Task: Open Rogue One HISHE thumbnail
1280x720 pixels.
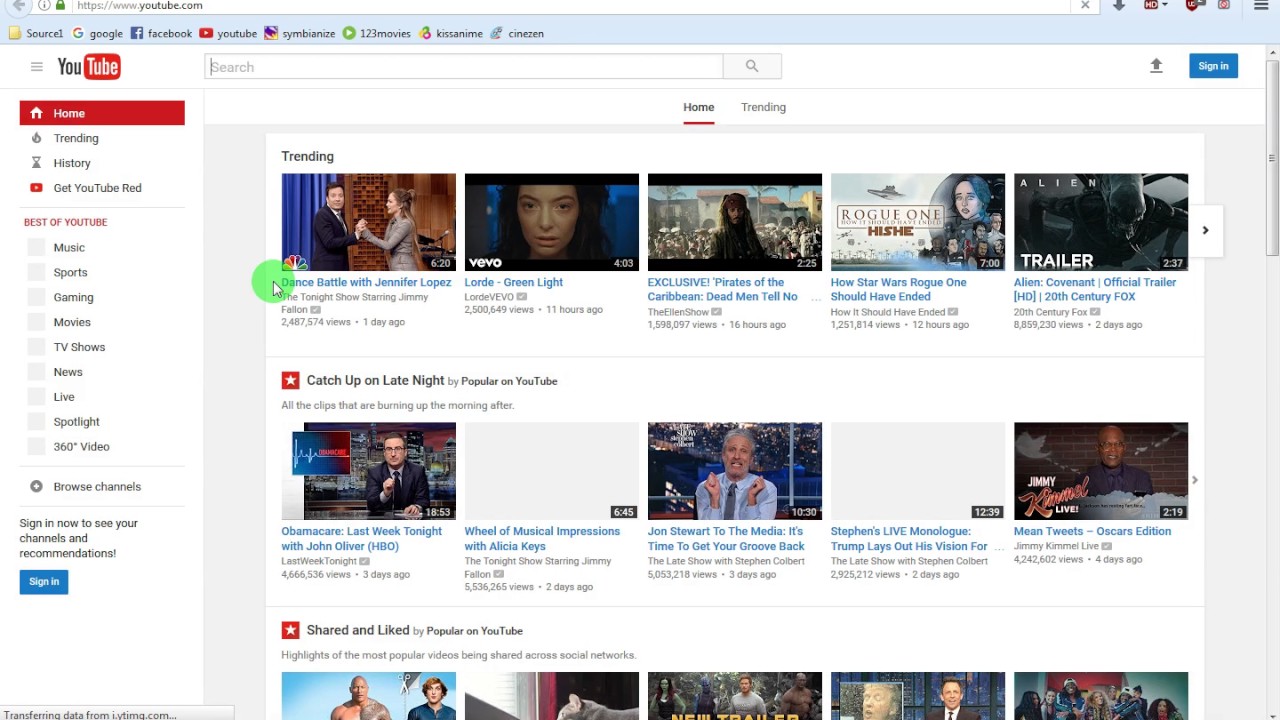Action: tap(917, 222)
